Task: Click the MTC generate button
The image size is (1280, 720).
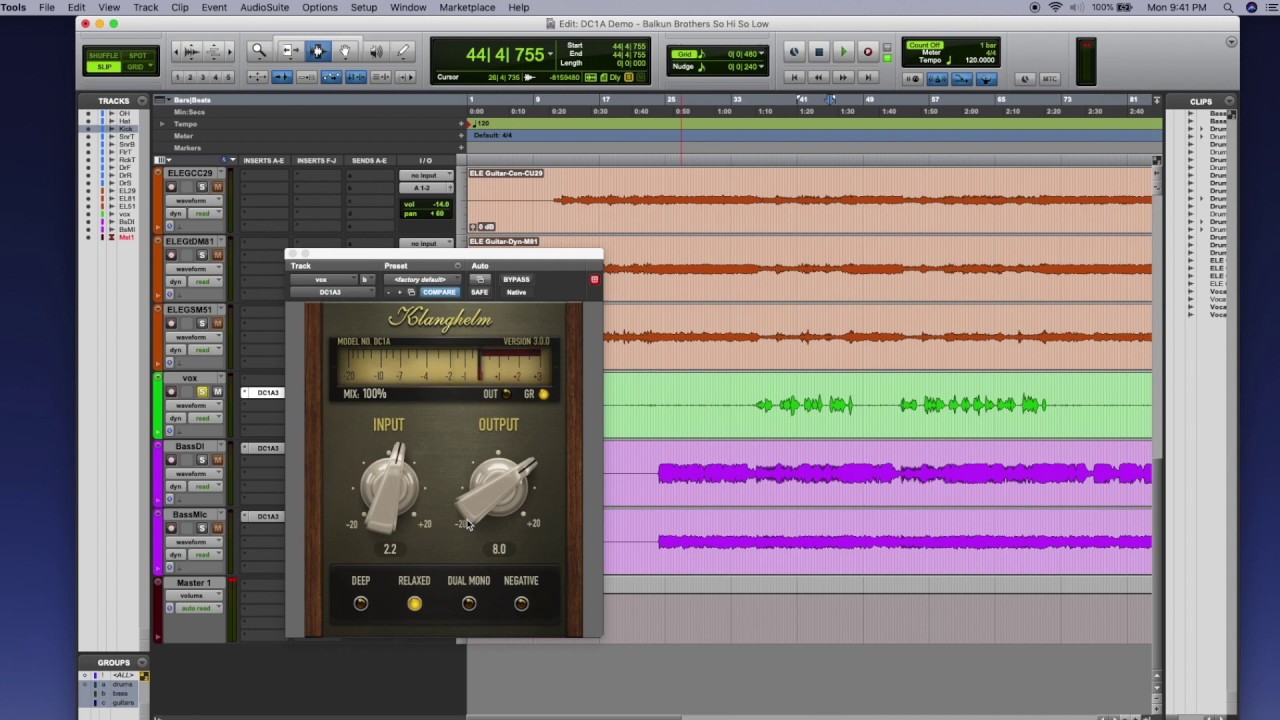Action: click(x=1049, y=79)
